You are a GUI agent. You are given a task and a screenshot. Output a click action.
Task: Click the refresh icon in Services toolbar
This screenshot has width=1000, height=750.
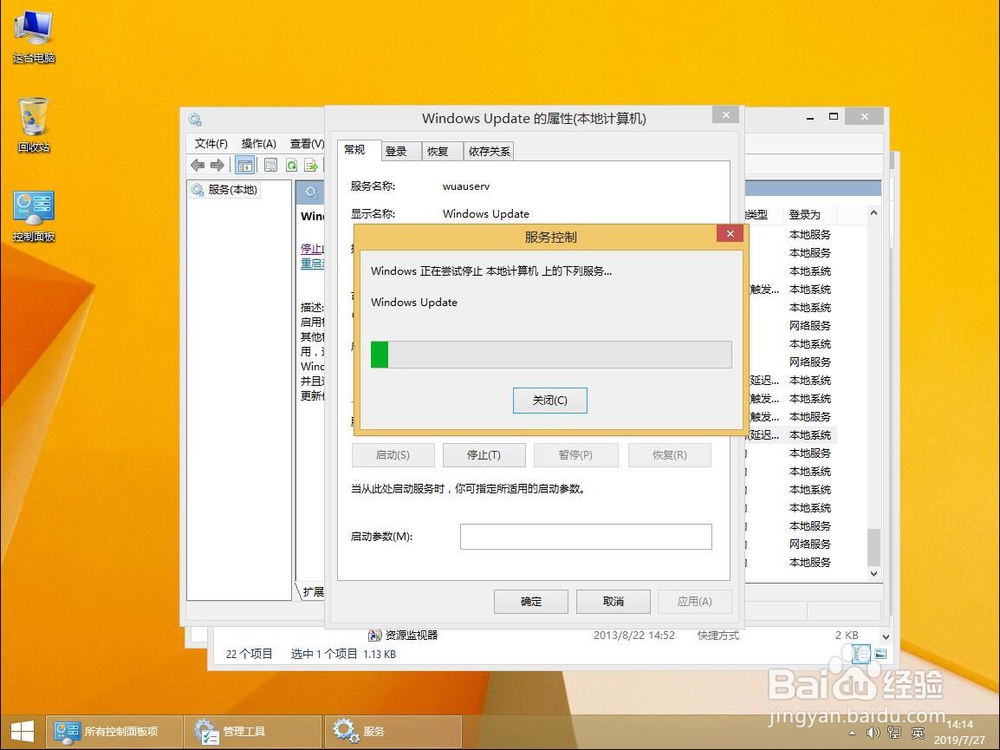pyautogui.click(x=291, y=165)
